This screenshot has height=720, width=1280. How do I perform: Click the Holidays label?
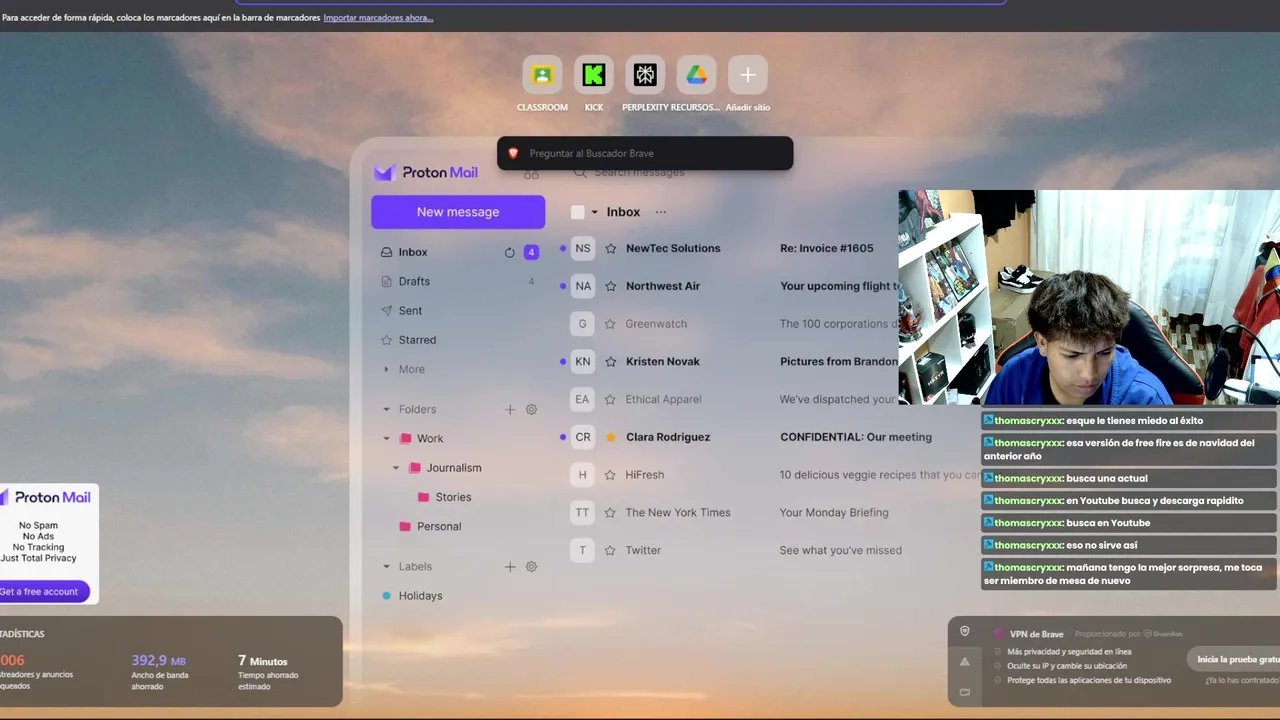420,596
